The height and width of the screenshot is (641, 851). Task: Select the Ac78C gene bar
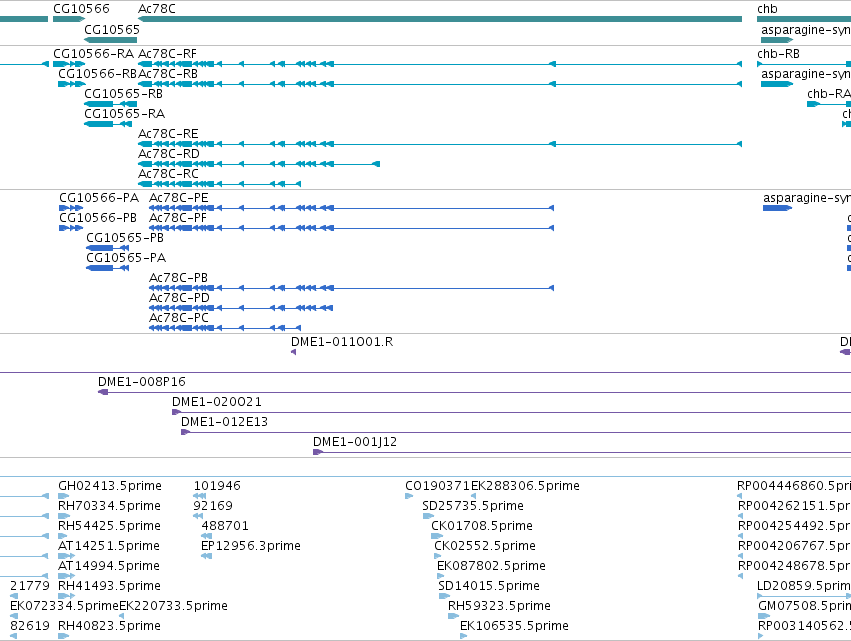click(x=440, y=19)
